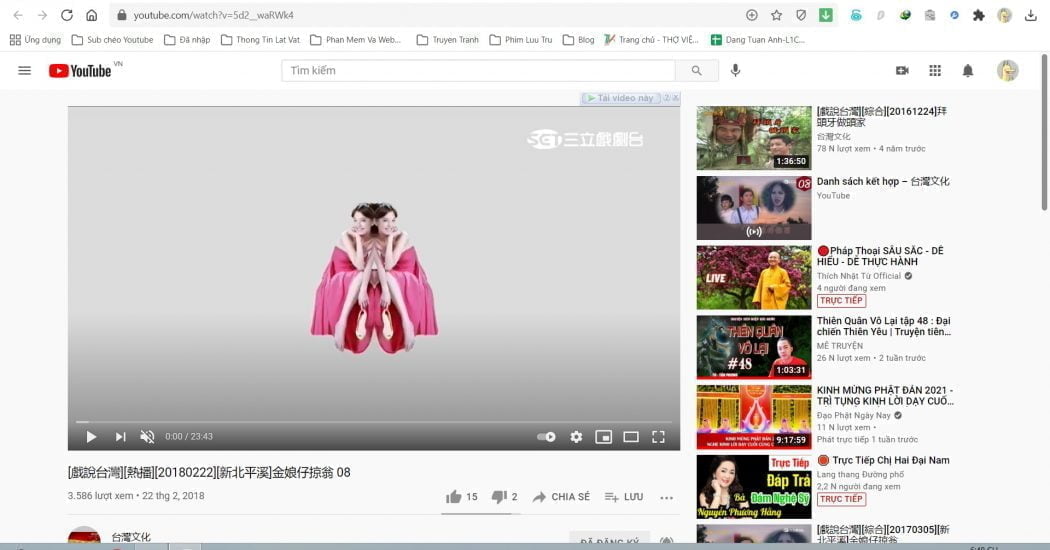
Task: Open the create video camera icon
Action: coord(902,70)
